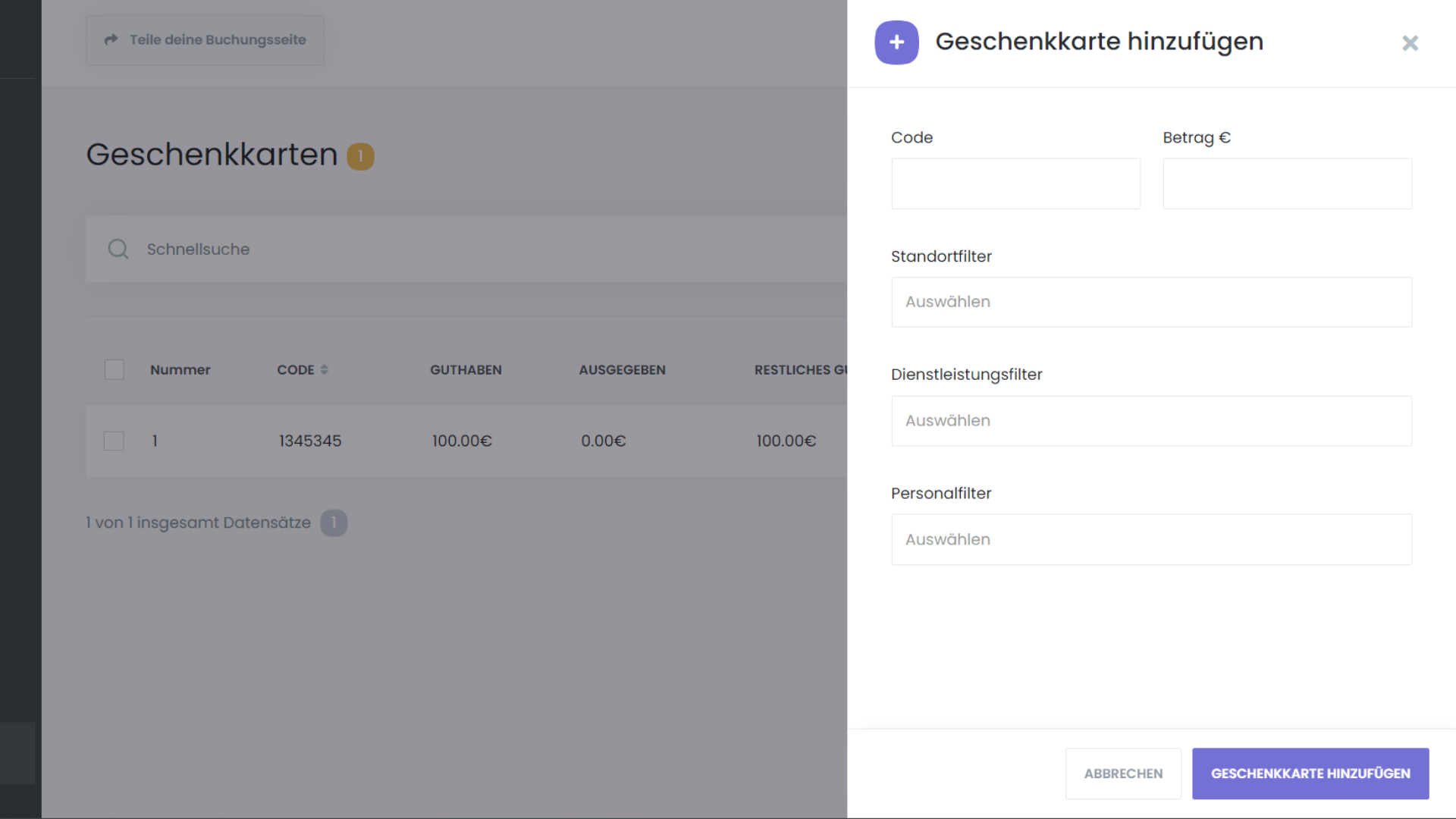Sort table by GUTHABEN column header
Image resolution: width=1456 pixels, height=819 pixels.
pos(466,370)
